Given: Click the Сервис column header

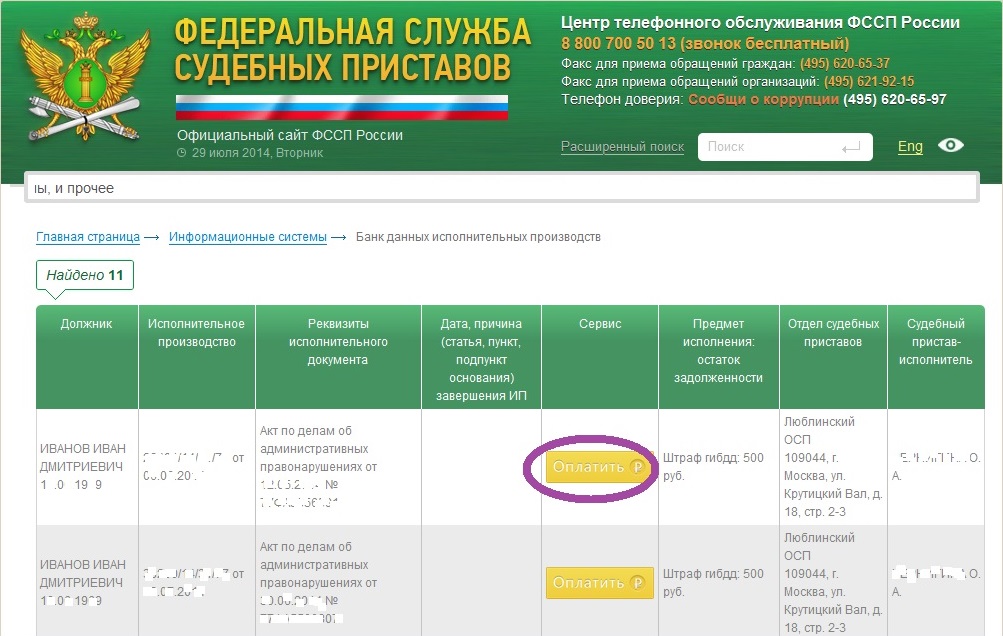Looking at the screenshot, I should point(600,356).
